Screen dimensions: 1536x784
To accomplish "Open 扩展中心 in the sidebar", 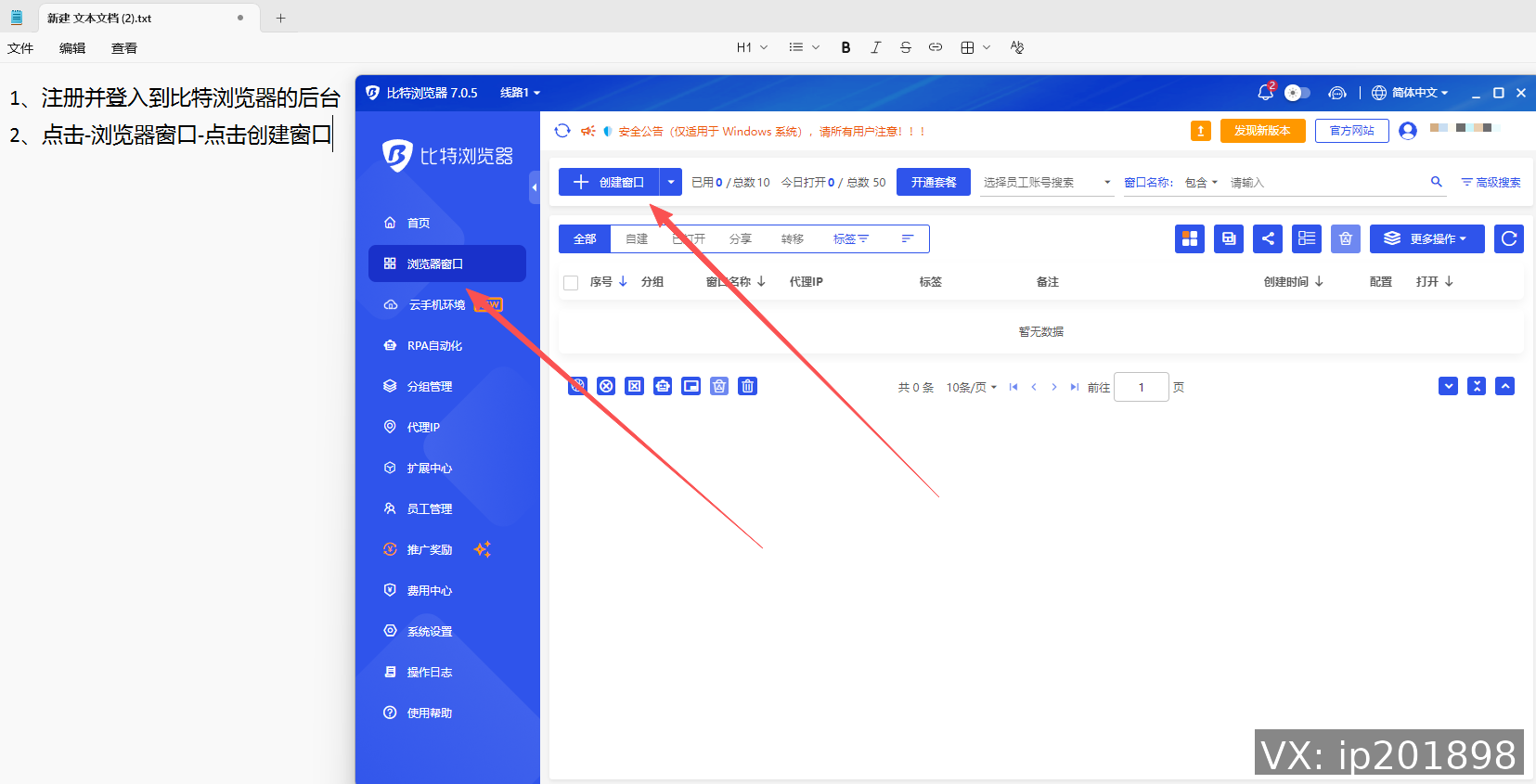I will pos(447,468).
